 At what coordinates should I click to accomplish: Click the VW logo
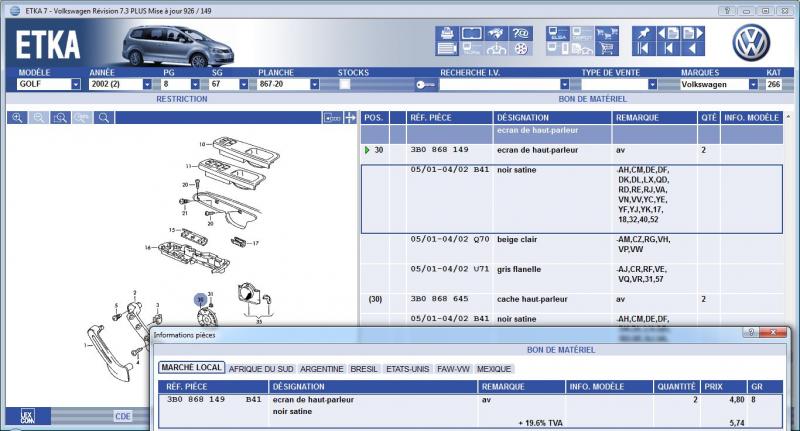751,43
